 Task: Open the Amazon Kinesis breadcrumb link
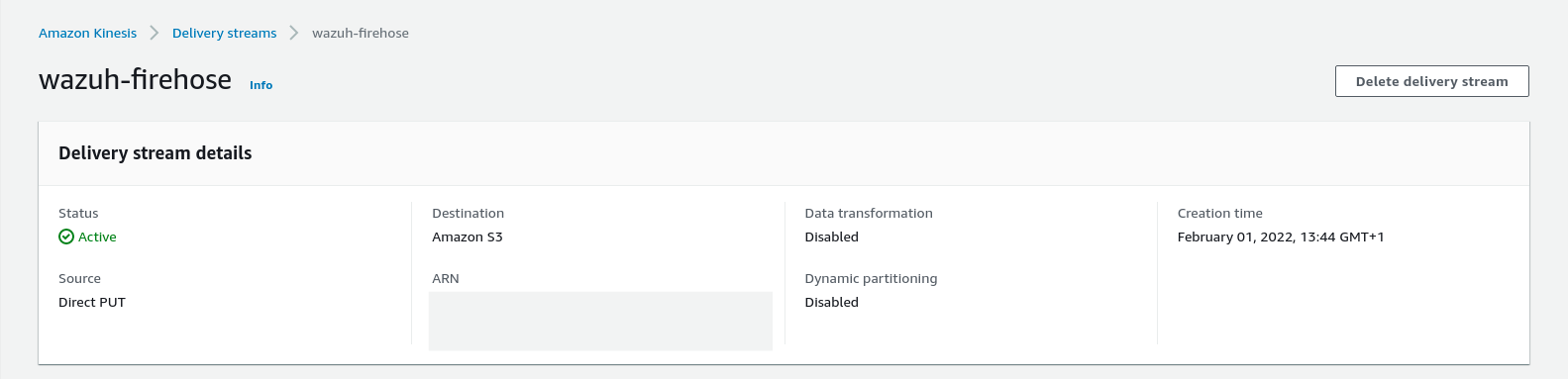point(87,33)
